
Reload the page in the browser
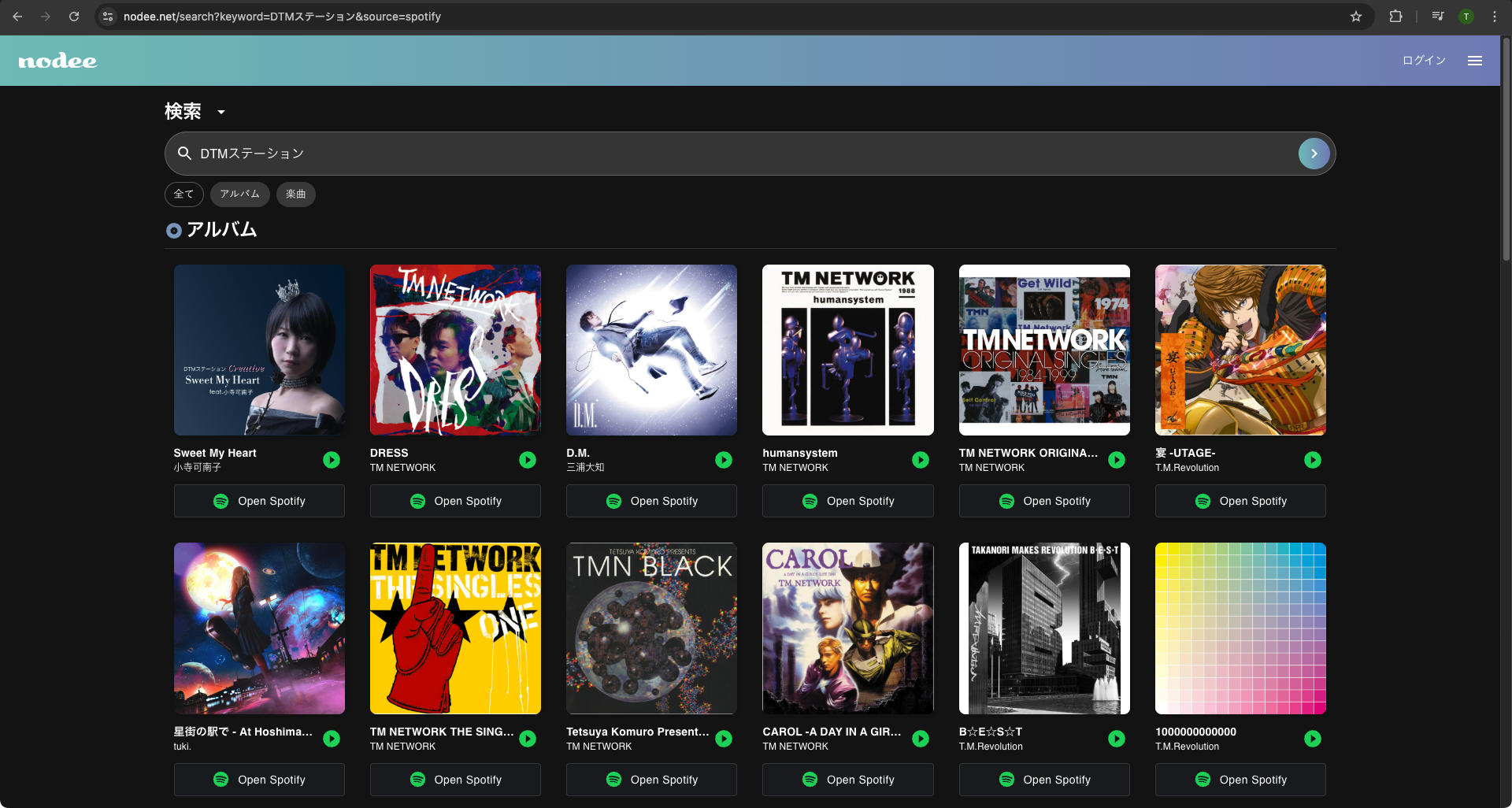[74, 17]
